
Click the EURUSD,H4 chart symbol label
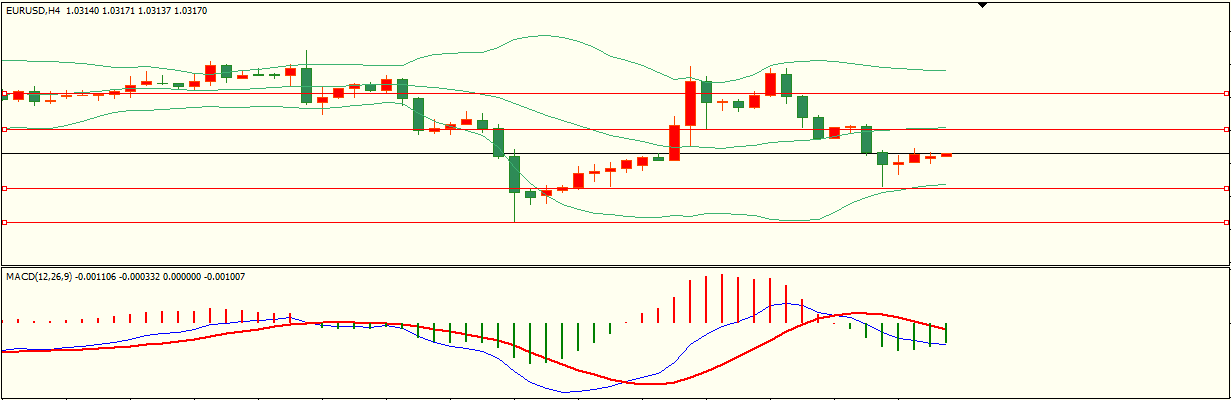pyautogui.click(x=33, y=10)
